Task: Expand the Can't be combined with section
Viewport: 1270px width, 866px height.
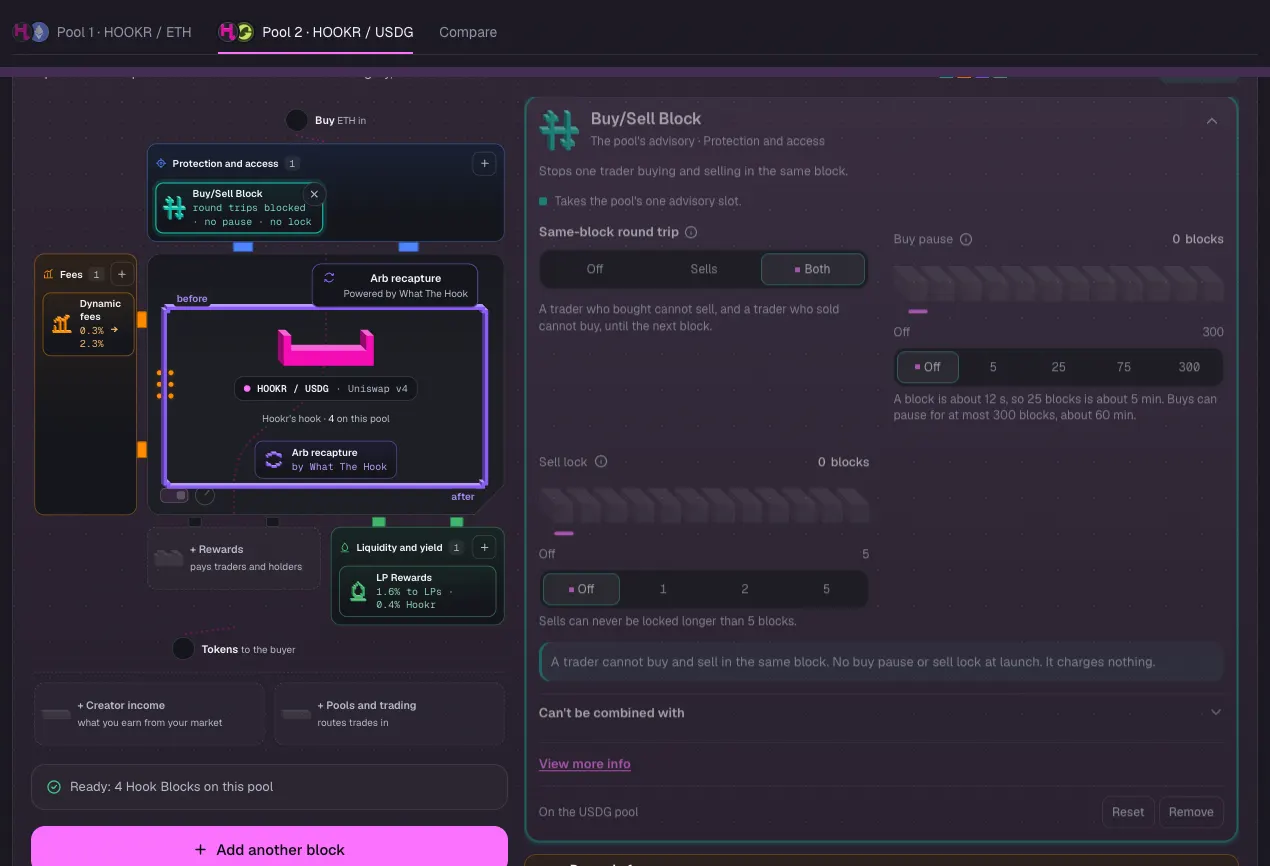Action: point(881,713)
